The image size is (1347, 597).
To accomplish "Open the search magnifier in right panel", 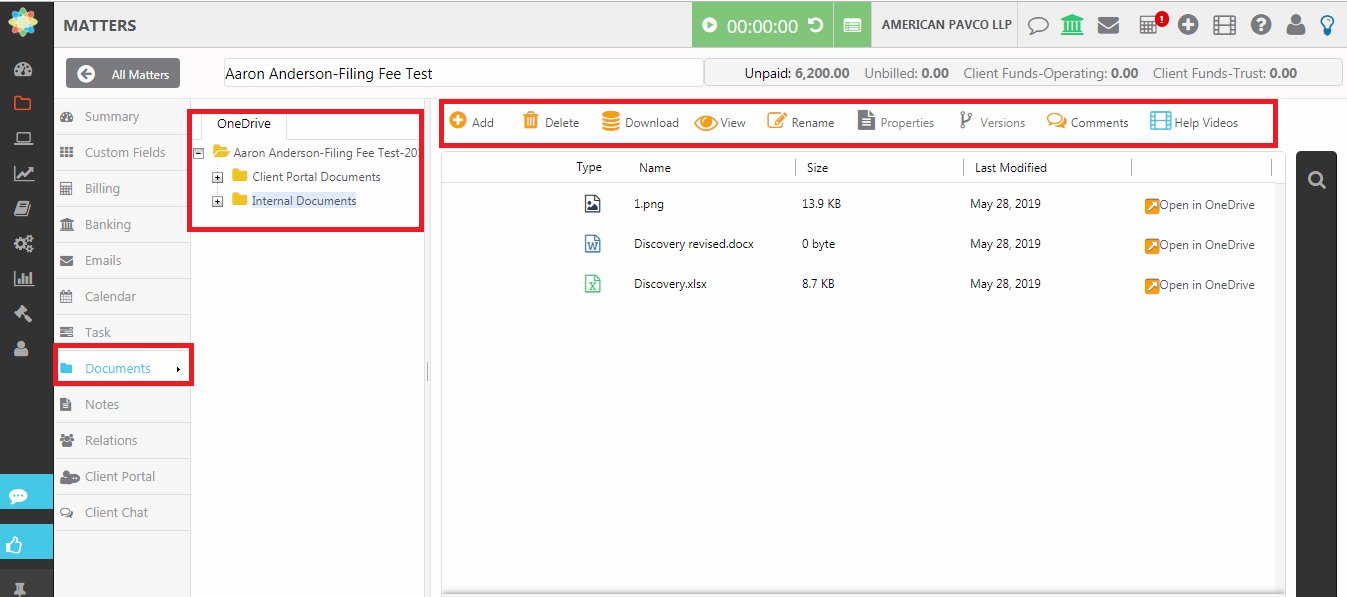I will pos(1317,180).
